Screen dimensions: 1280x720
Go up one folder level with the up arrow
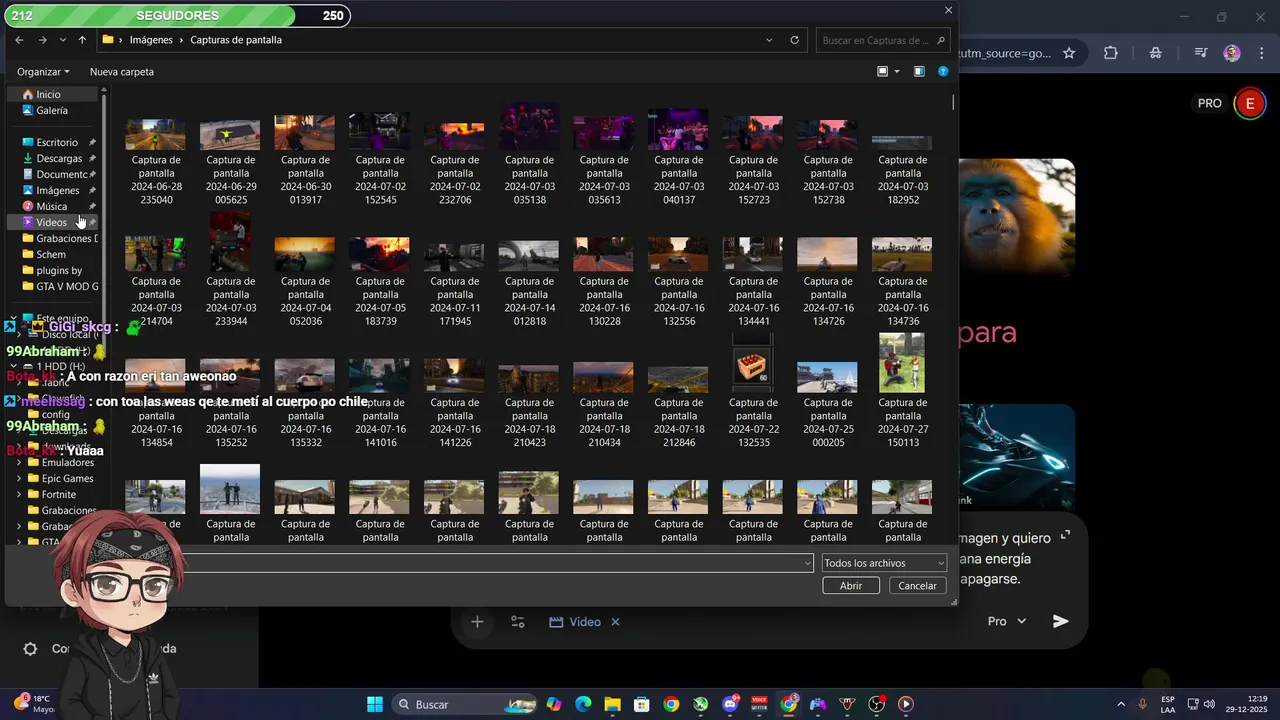[x=81, y=40]
